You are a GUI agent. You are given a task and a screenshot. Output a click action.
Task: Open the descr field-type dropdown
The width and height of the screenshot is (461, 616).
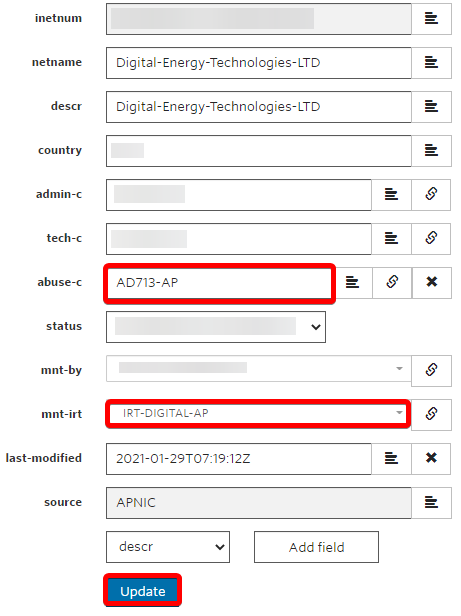pos(168,547)
